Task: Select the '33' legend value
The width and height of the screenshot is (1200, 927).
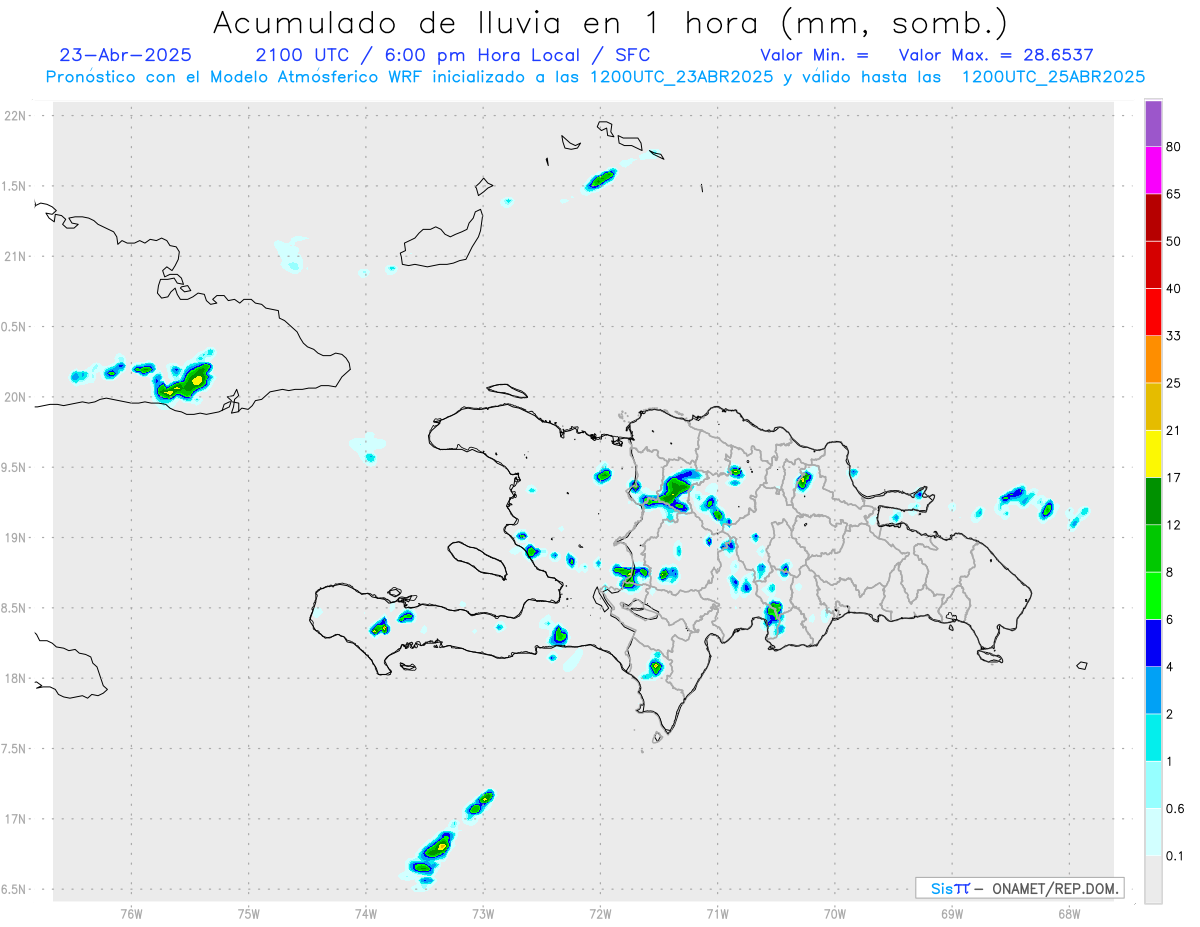Action: pos(1174,336)
